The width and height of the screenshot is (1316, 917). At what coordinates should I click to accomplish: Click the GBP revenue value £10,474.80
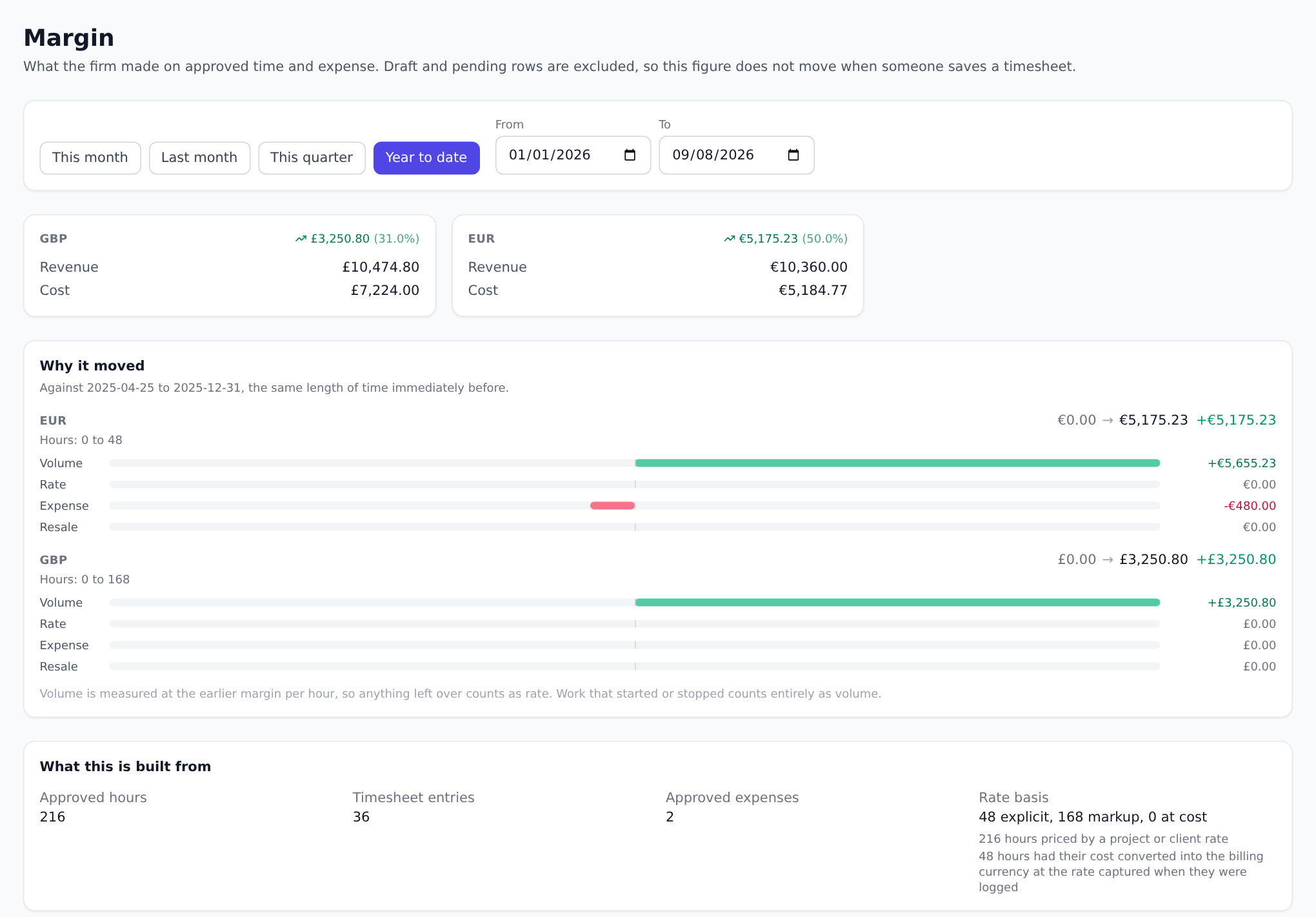pyautogui.click(x=381, y=267)
